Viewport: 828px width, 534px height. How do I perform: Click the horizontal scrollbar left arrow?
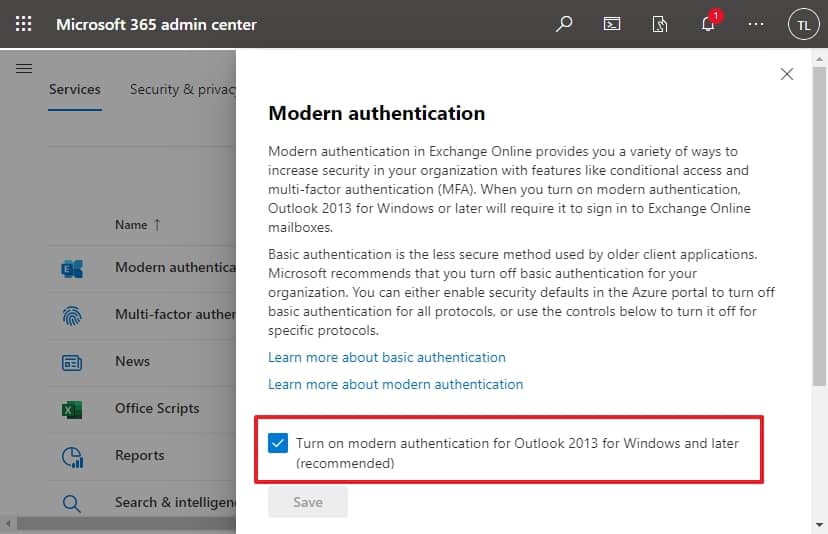(x=8, y=523)
